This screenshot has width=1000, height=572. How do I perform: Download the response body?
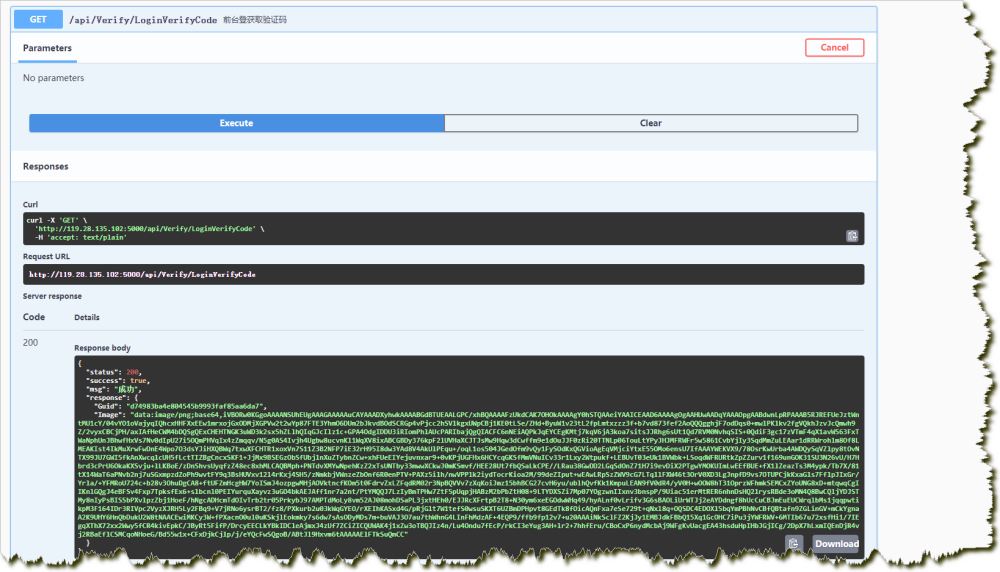point(835,544)
